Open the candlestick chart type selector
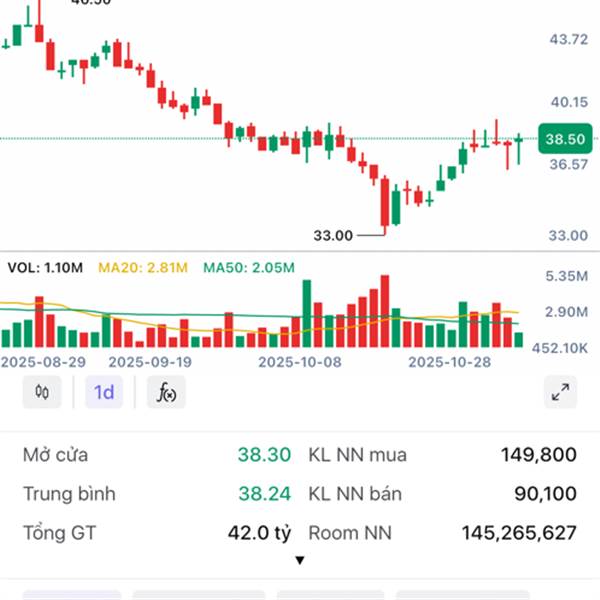 click(42, 392)
